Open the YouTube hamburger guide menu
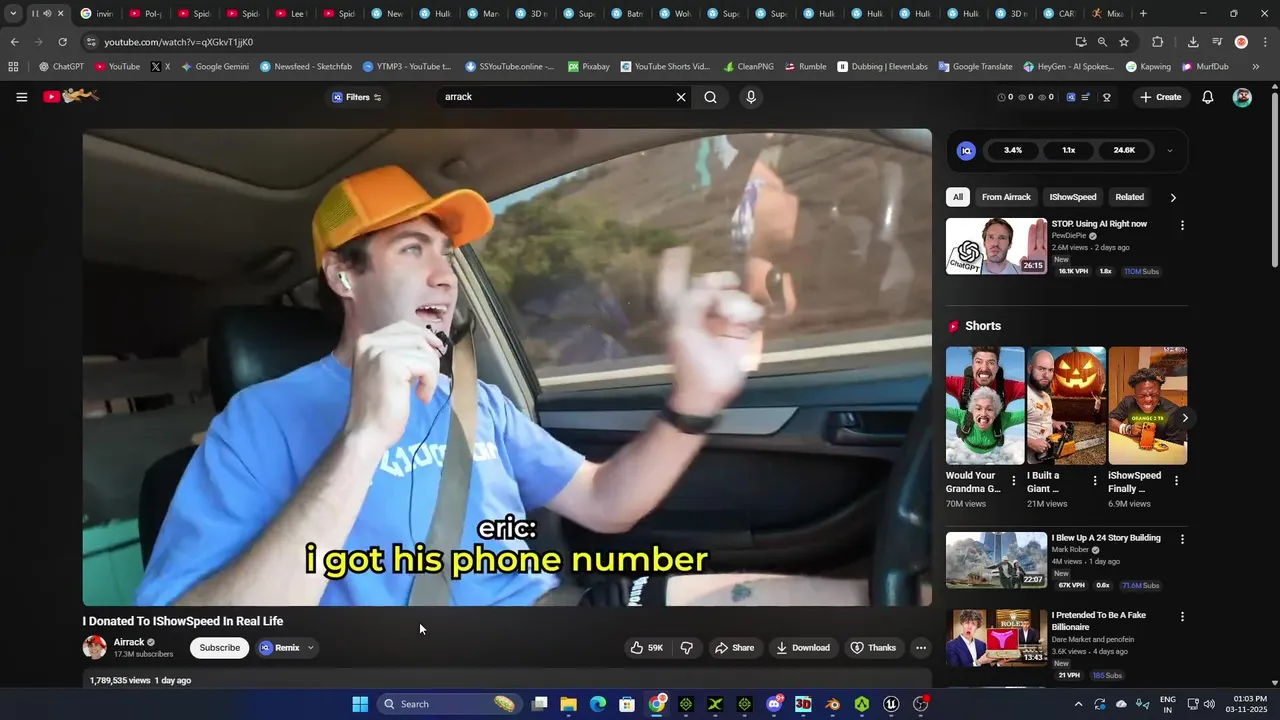Viewport: 1280px width, 720px height. (x=21, y=97)
